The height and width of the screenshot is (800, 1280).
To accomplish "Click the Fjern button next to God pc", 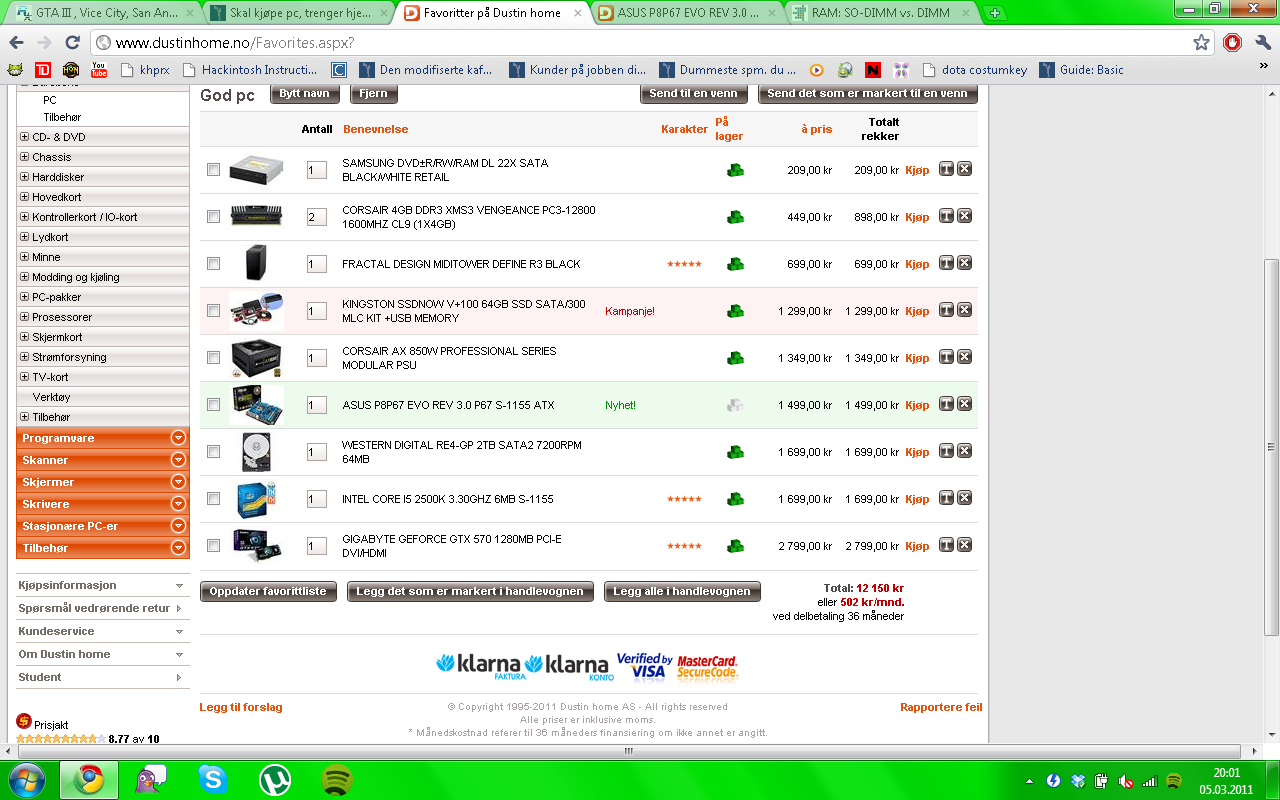I will 373,93.
